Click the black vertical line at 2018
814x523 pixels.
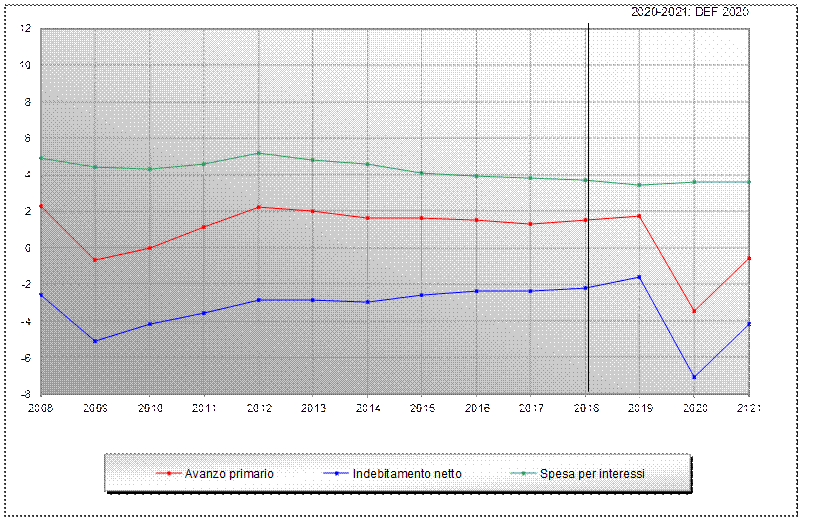[588, 207]
